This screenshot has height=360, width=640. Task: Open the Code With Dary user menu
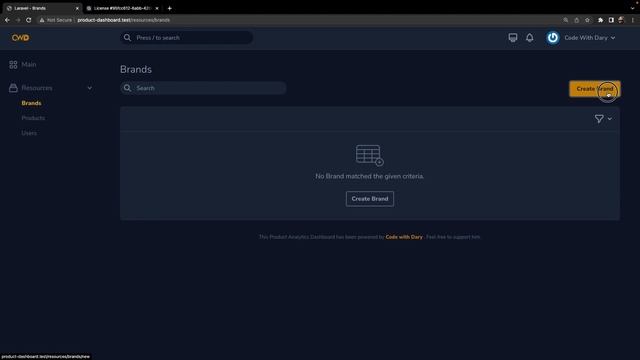[x=589, y=38]
